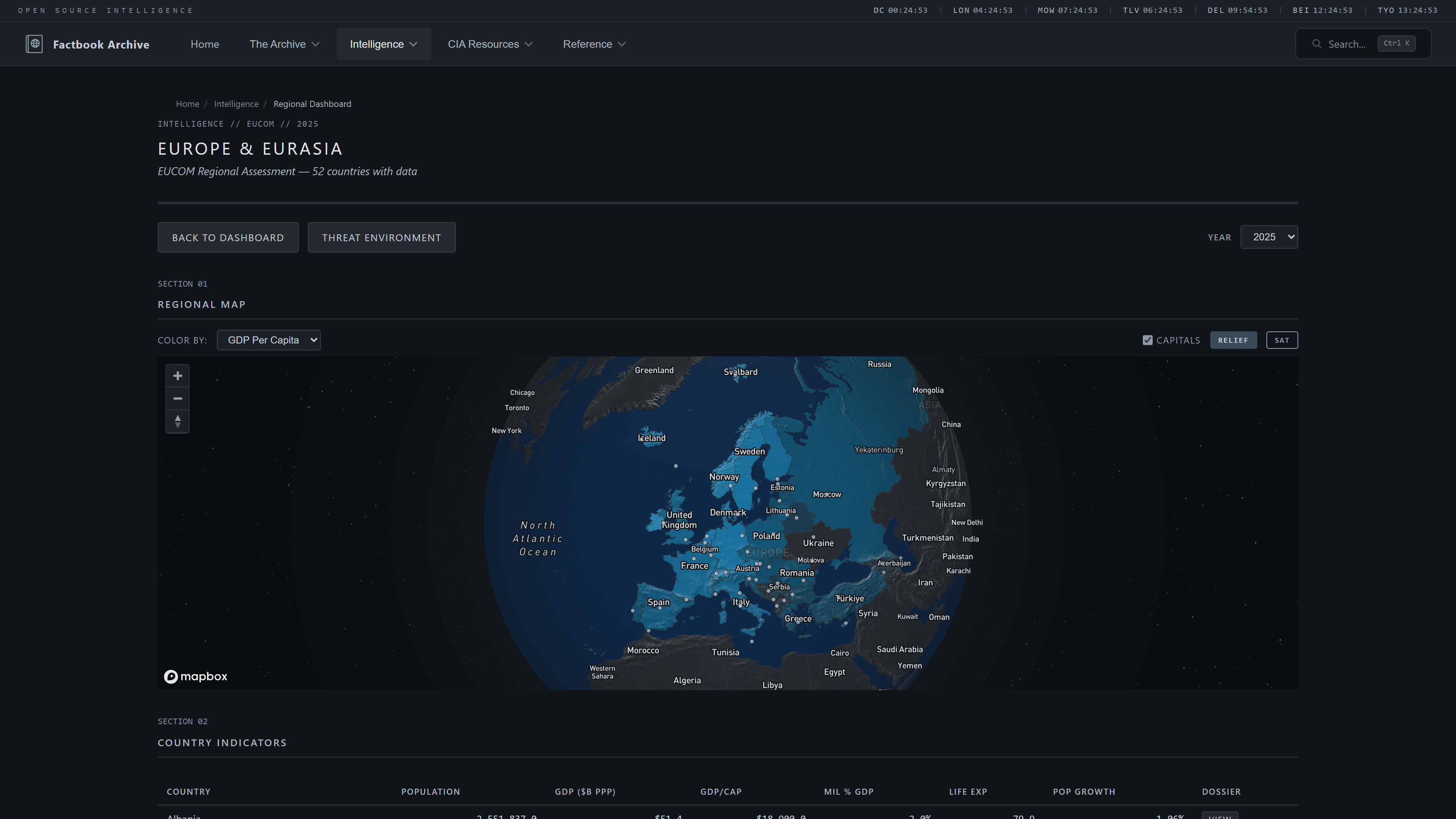The height and width of the screenshot is (819, 1456).
Task: Click the search magnifier icon
Action: [1317, 44]
